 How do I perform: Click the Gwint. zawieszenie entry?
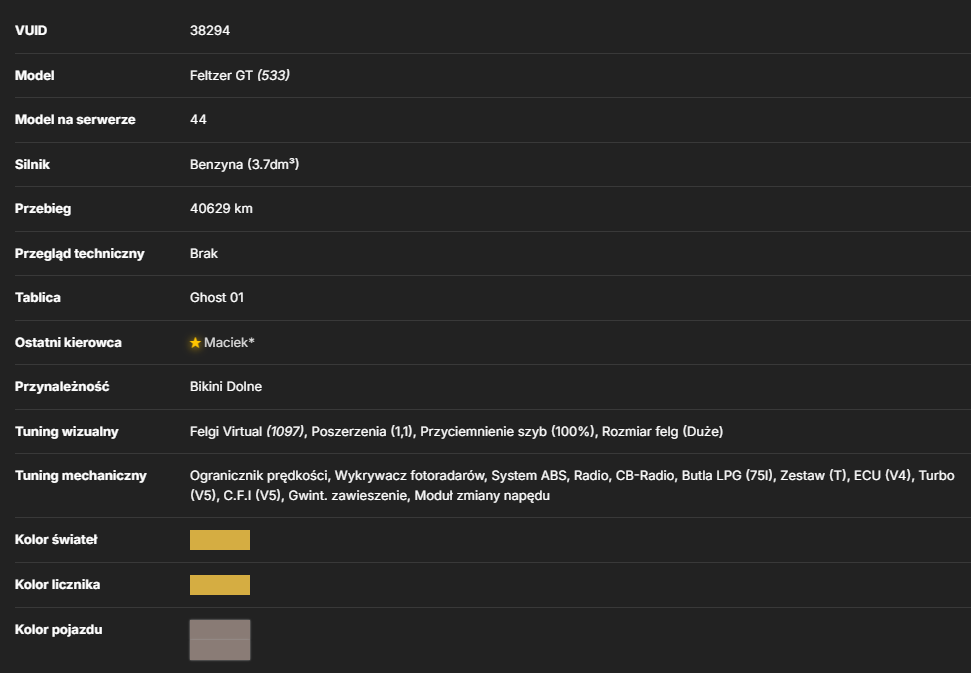click(348, 495)
